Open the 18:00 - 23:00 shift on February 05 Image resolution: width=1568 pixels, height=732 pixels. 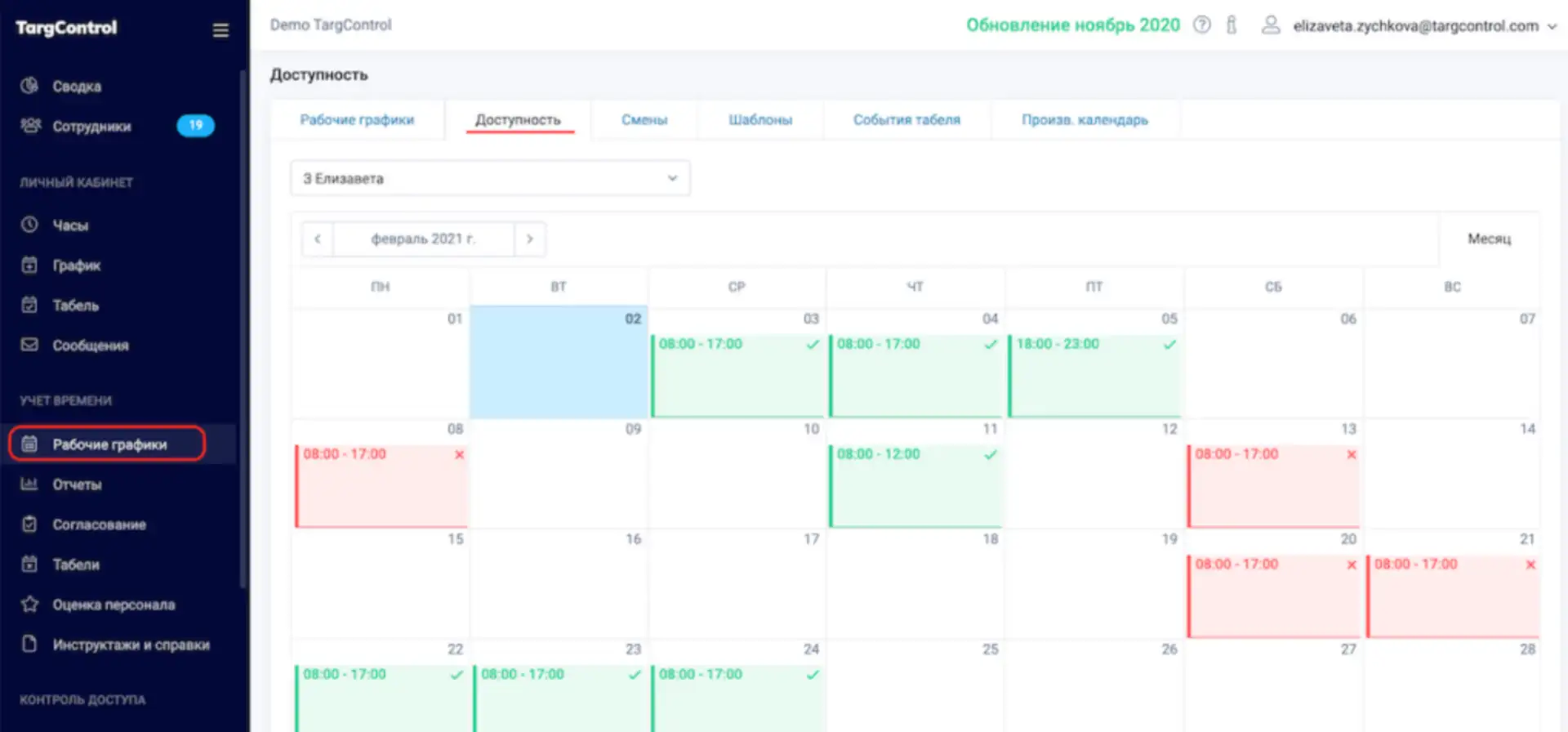1094,376
